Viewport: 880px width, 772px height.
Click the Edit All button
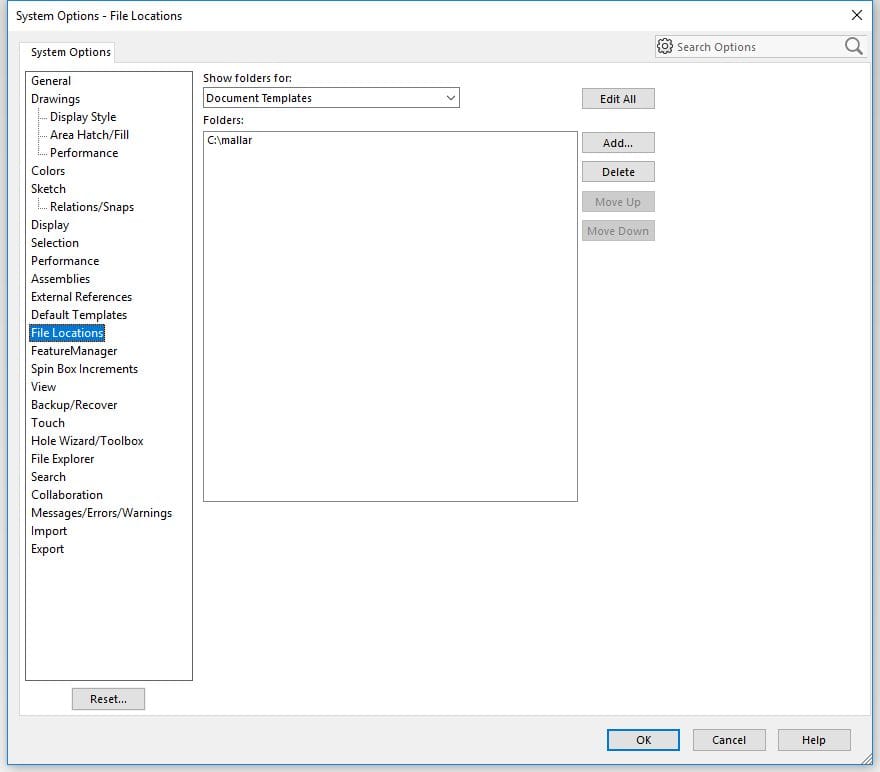618,99
